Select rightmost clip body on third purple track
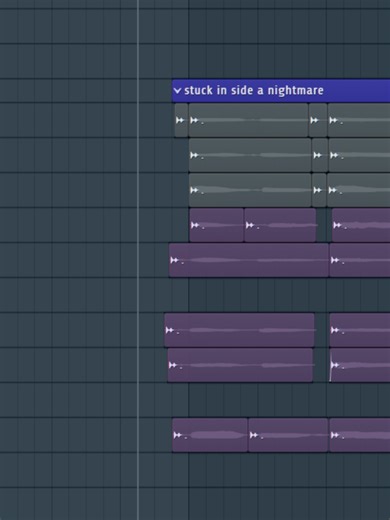Image resolution: width=390 pixels, height=520 pixels. click(x=360, y=330)
